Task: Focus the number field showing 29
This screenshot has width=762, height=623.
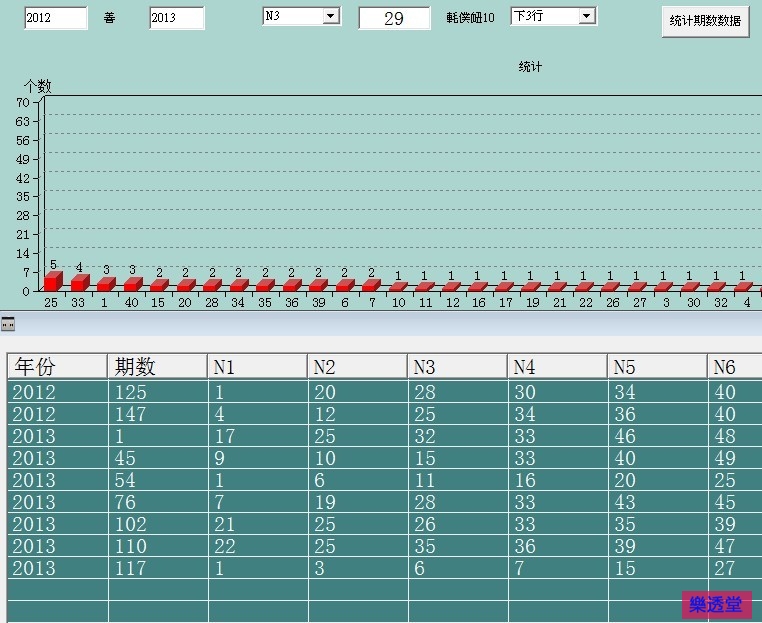Action: [394, 19]
